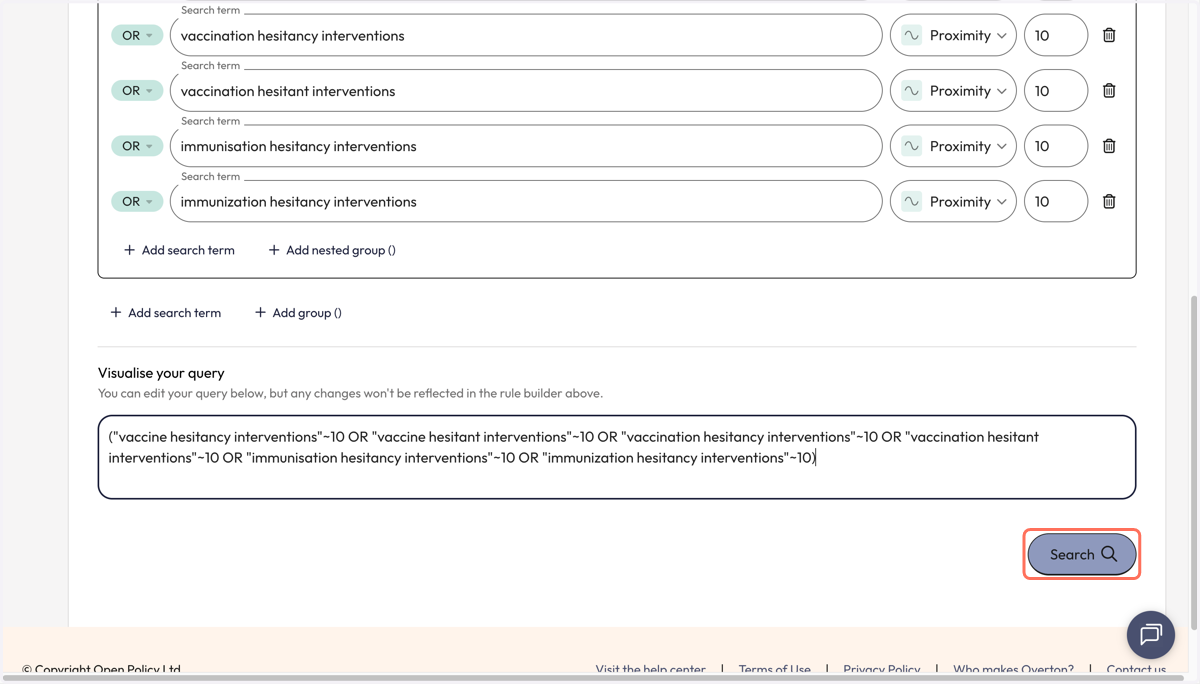
Task: Add nested group ()
Action: coord(332,250)
